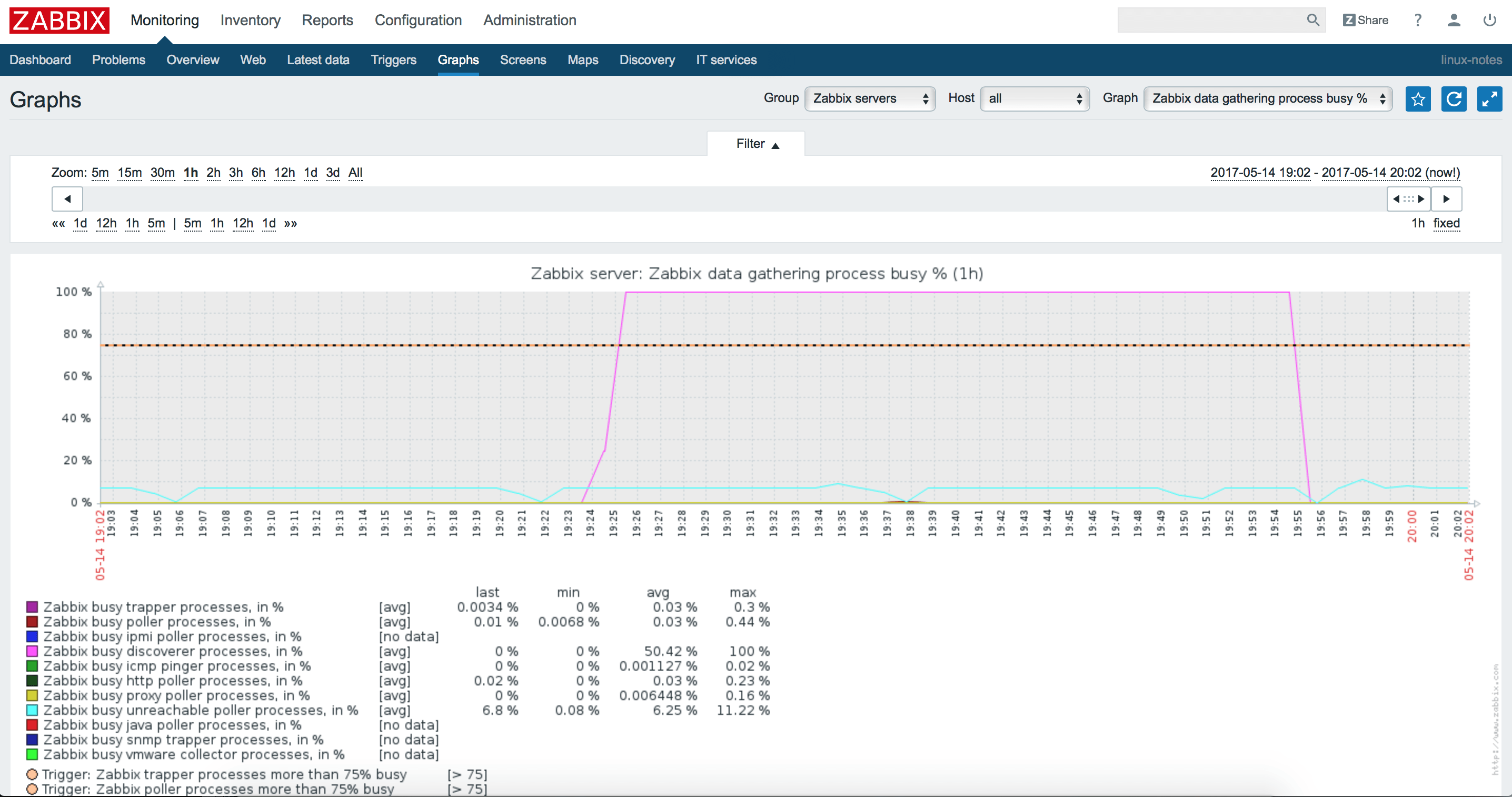Switch to the Web tab

click(x=253, y=60)
